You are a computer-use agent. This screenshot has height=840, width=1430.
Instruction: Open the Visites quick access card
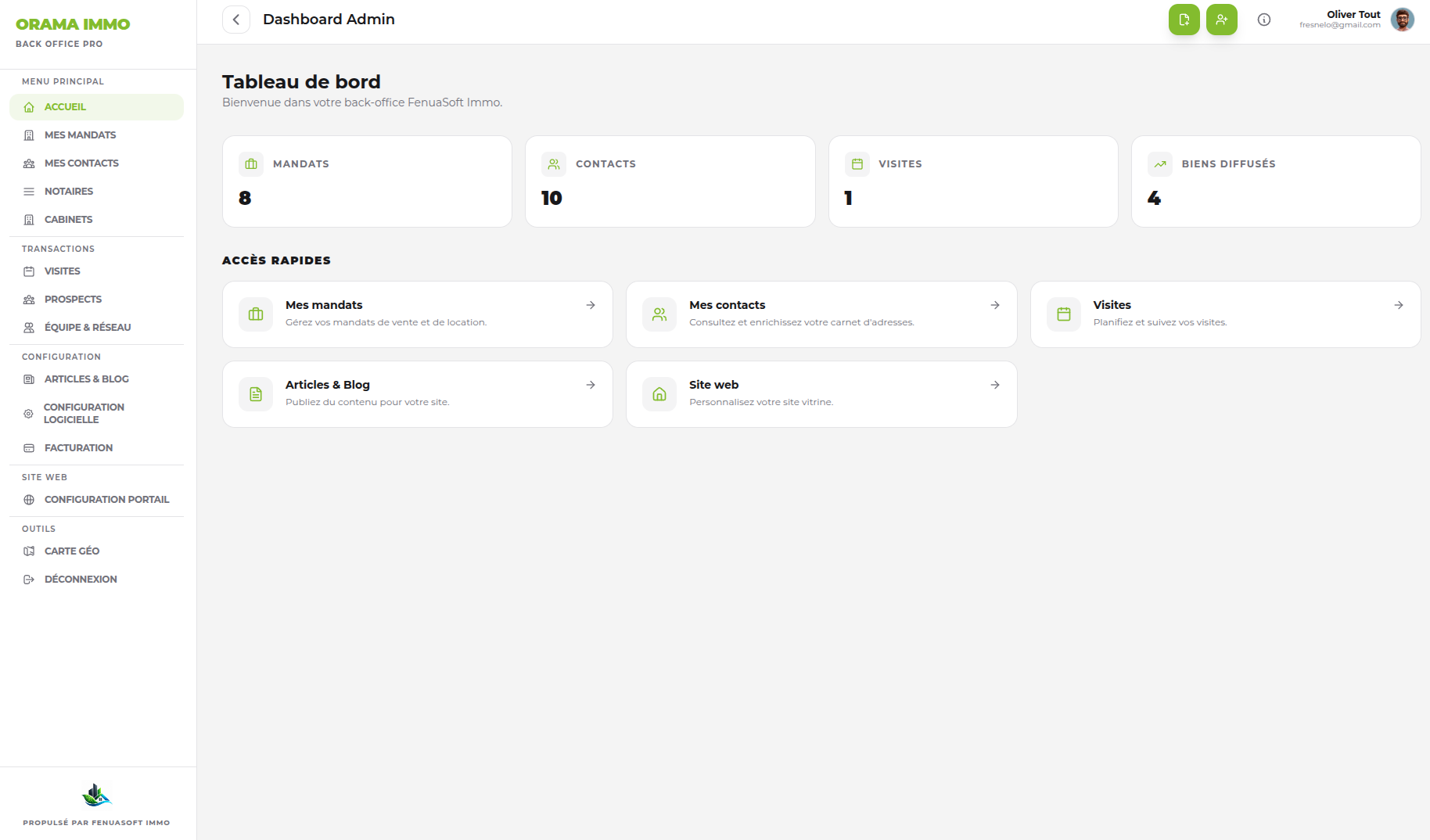point(1225,314)
